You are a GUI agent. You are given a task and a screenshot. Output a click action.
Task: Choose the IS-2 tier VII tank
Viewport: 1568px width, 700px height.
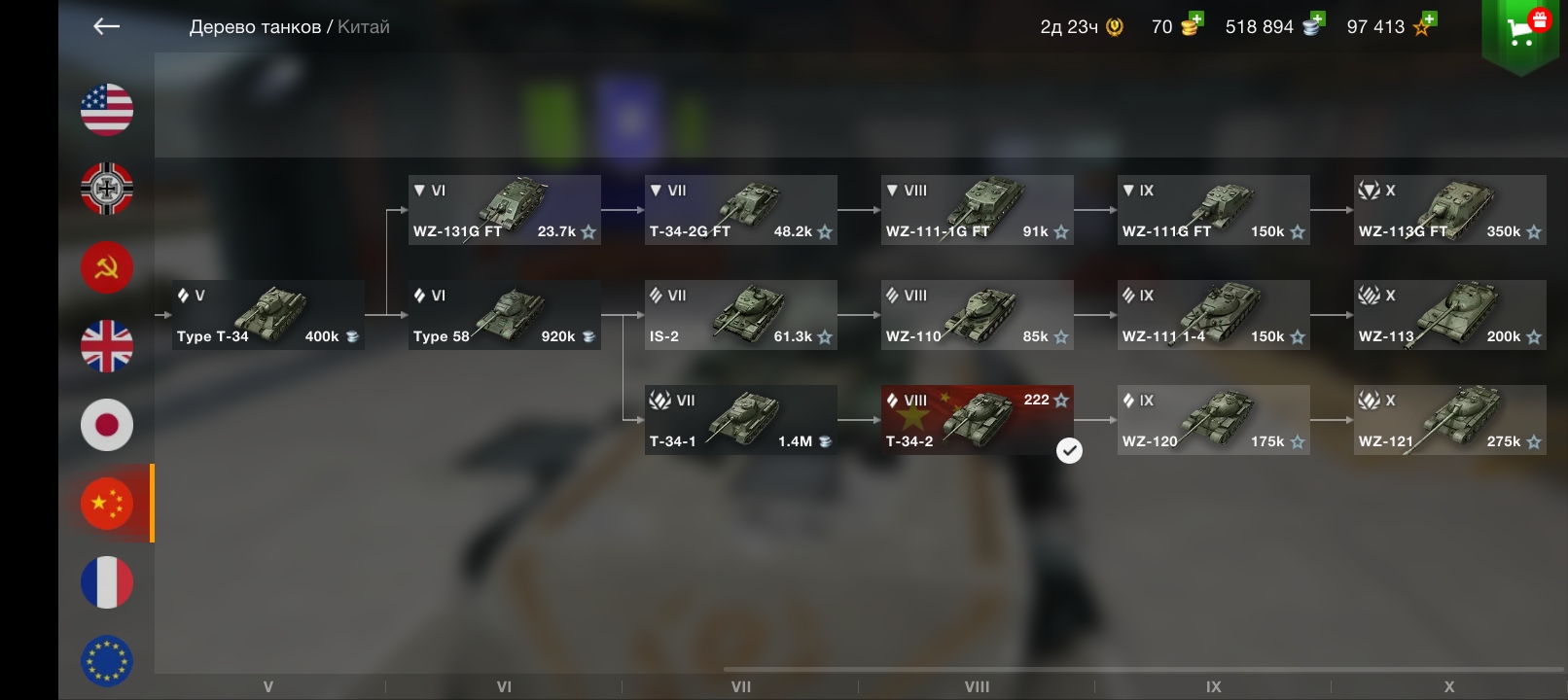[741, 315]
